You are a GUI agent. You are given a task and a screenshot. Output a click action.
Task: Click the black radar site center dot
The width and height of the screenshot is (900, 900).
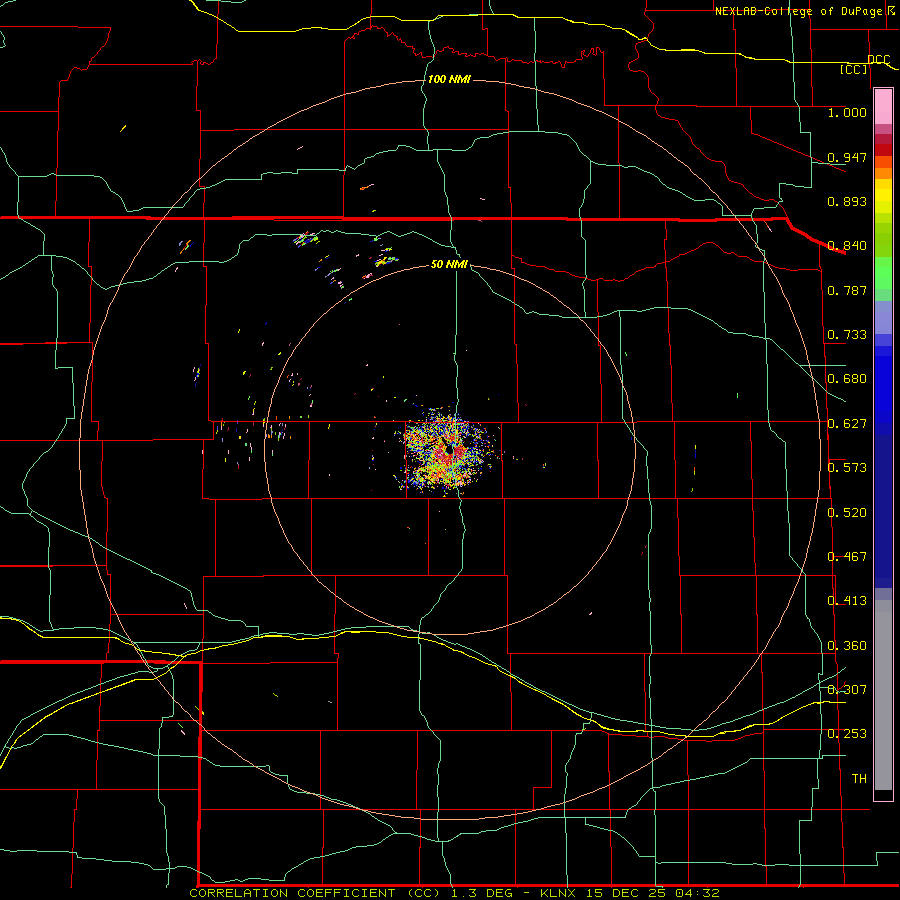click(x=449, y=452)
